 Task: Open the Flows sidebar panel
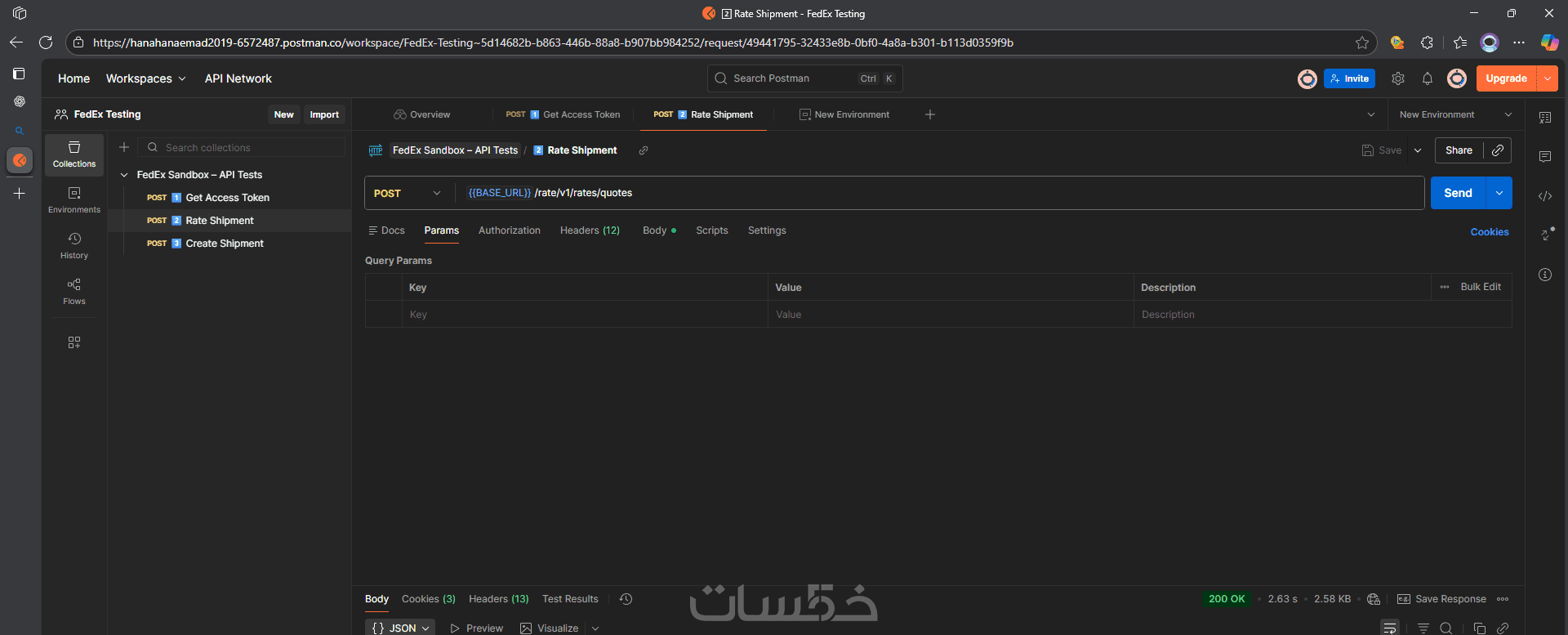tap(74, 291)
